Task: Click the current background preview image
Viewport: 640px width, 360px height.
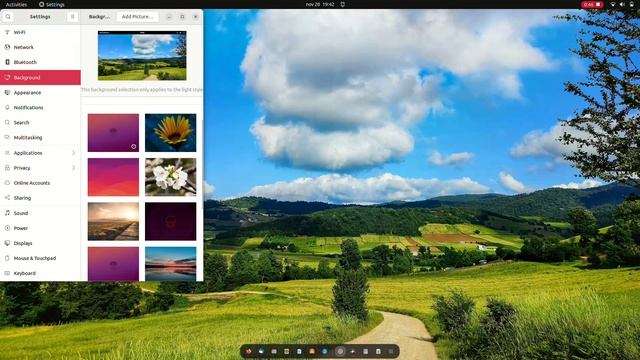Action: pos(142,56)
